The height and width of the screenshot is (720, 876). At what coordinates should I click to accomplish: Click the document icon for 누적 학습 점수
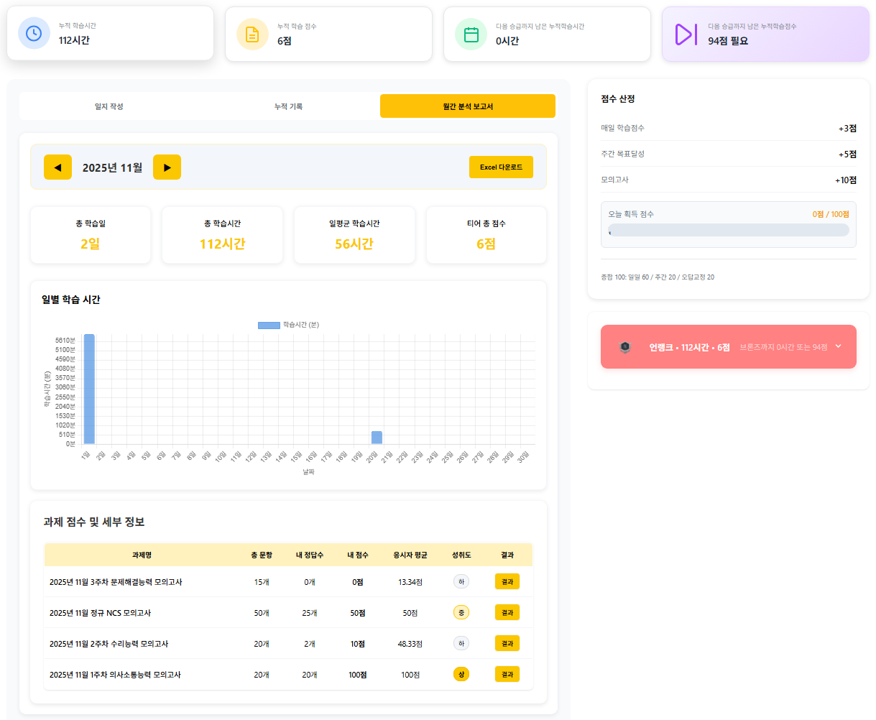pyautogui.click(x=252, y=33)
